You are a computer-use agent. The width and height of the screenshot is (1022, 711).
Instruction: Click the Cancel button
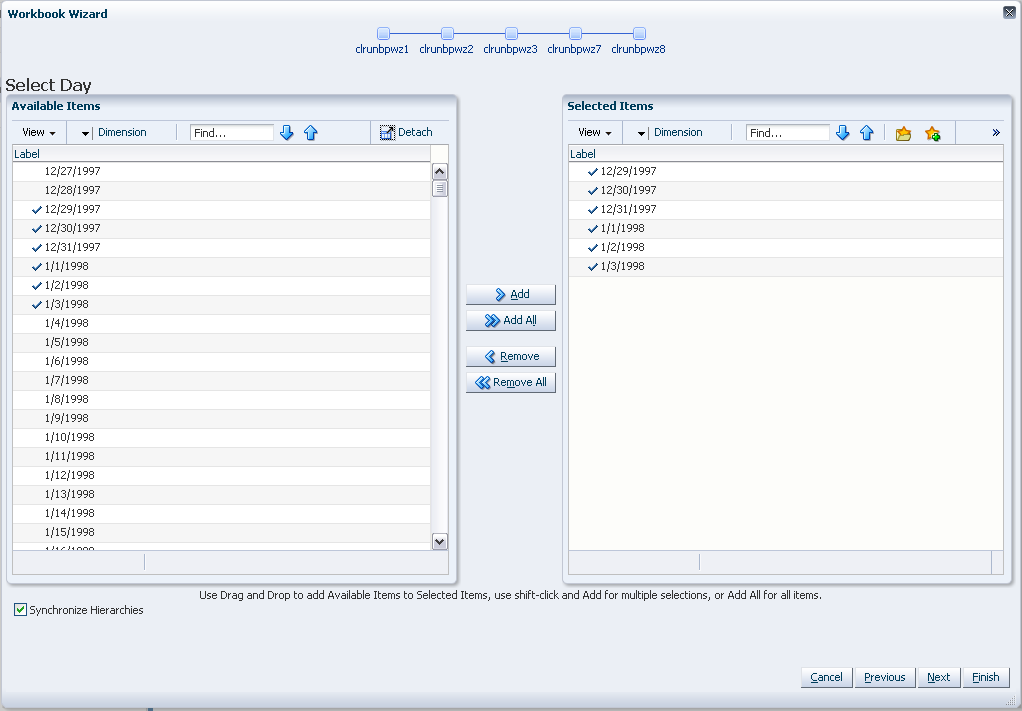pyautogui.click(x=826, y=677)
